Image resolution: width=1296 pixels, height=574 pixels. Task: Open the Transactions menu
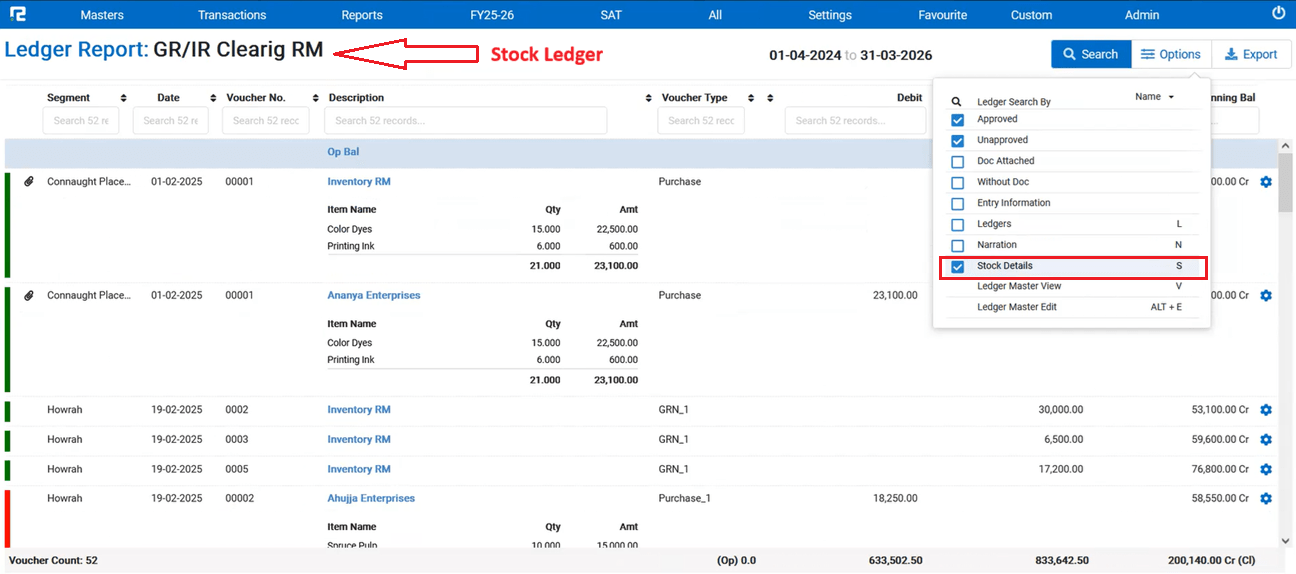[232, 15]
